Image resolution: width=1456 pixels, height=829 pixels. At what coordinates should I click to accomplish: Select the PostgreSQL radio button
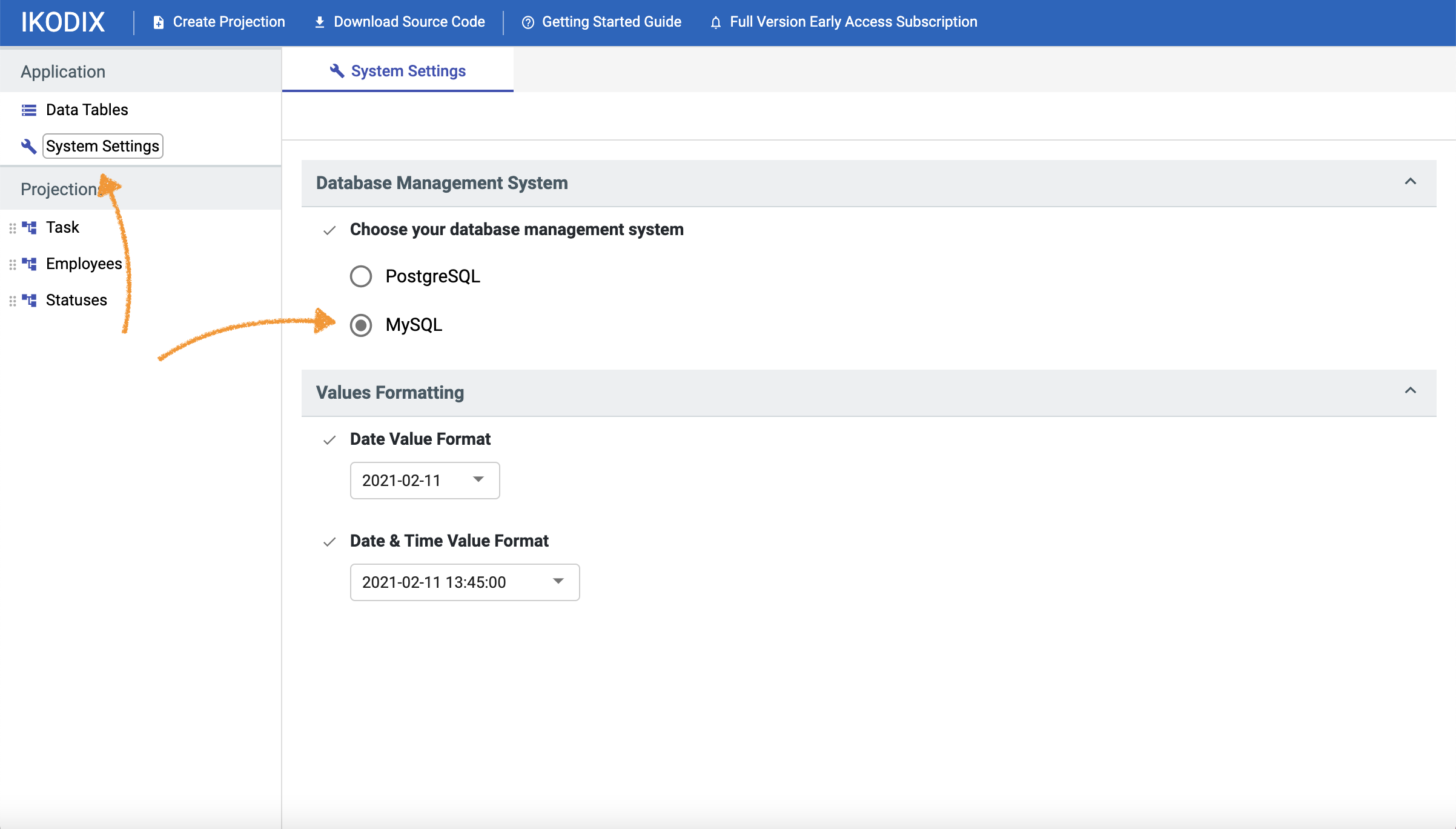click(361, 276)
